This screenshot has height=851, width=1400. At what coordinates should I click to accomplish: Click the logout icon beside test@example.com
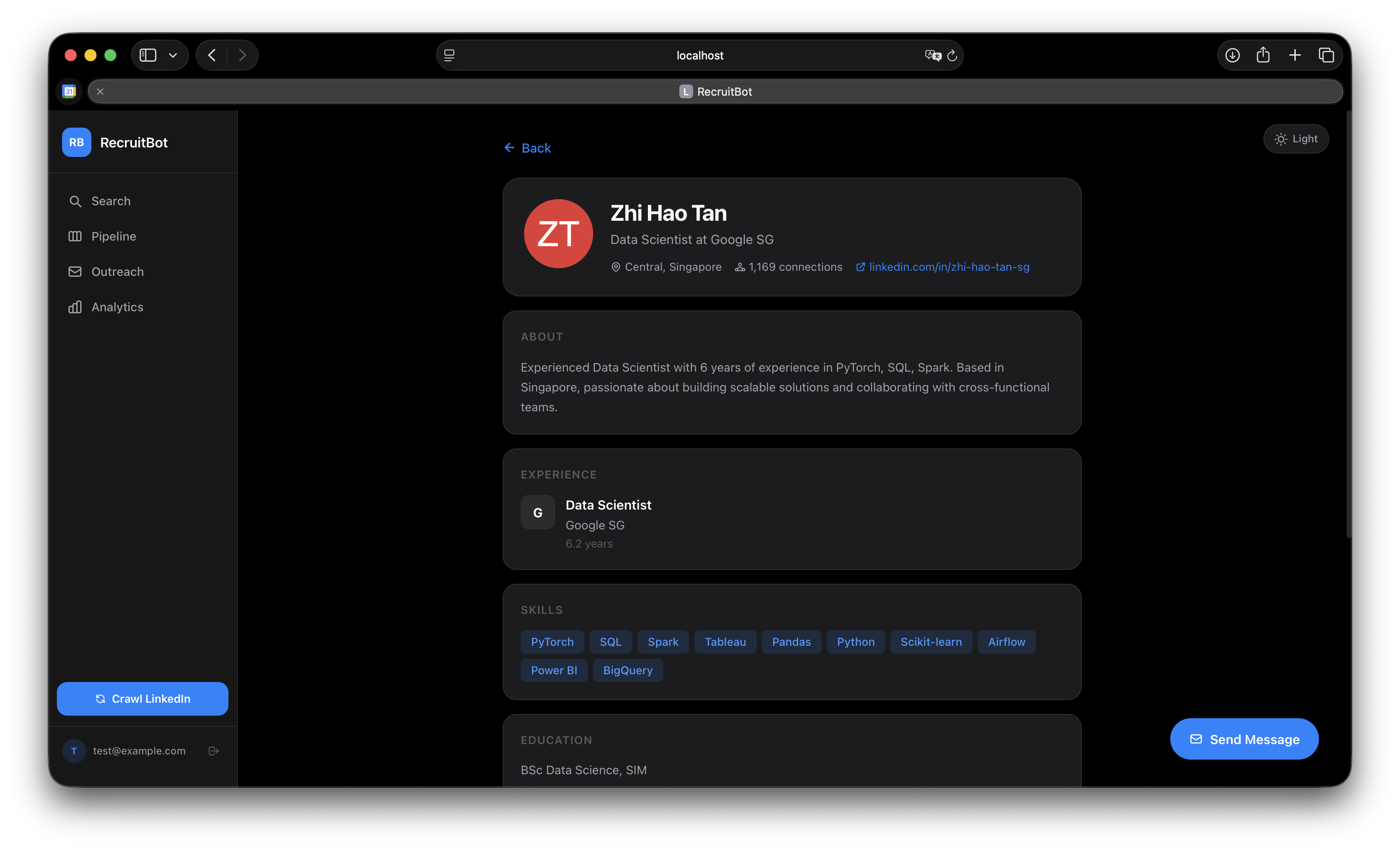click(x=214, y=751)
